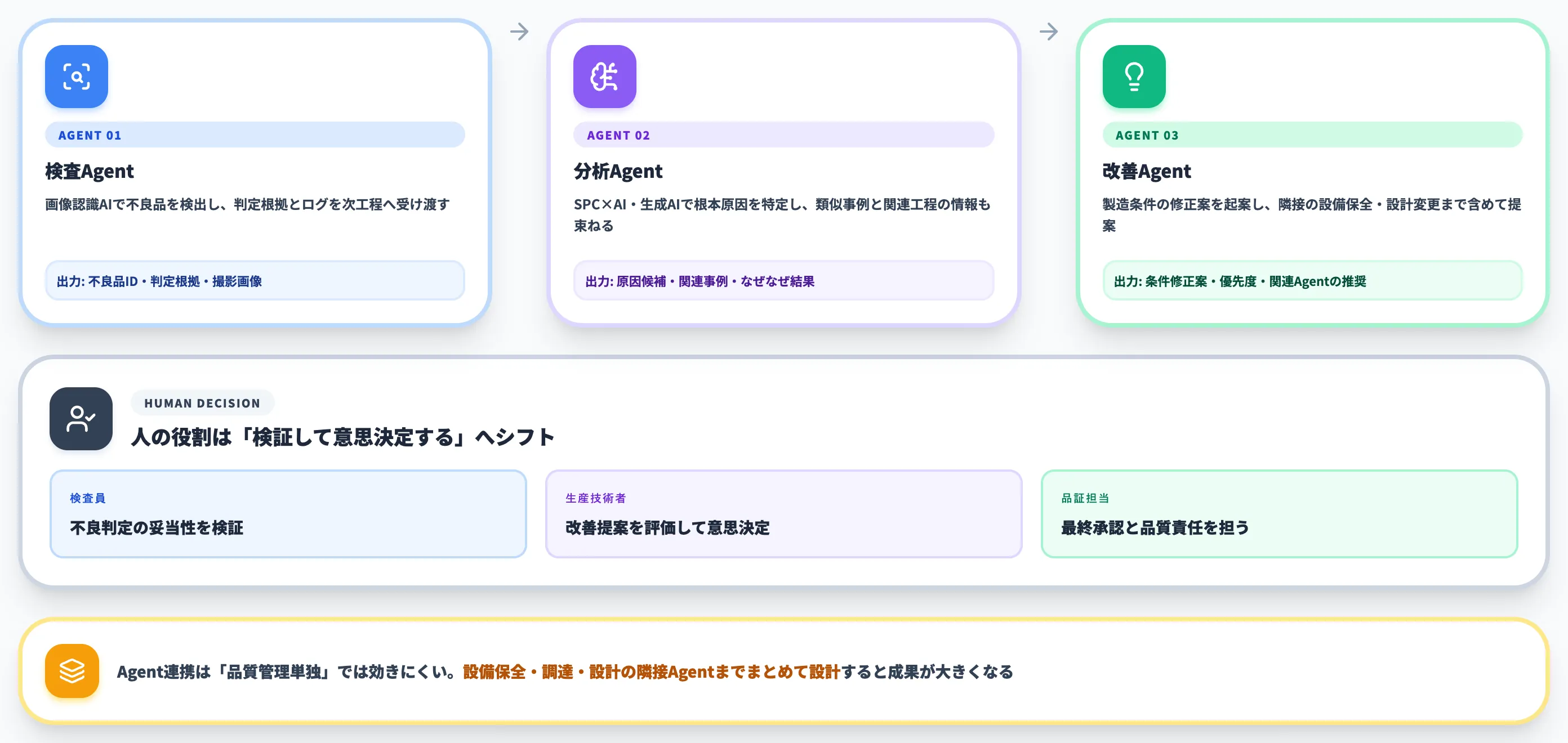Click the 改善Agent heading
Image resolution: width=1568 pixels, height=743 pixels.
pyautogui.click(x=1147, y=171)
